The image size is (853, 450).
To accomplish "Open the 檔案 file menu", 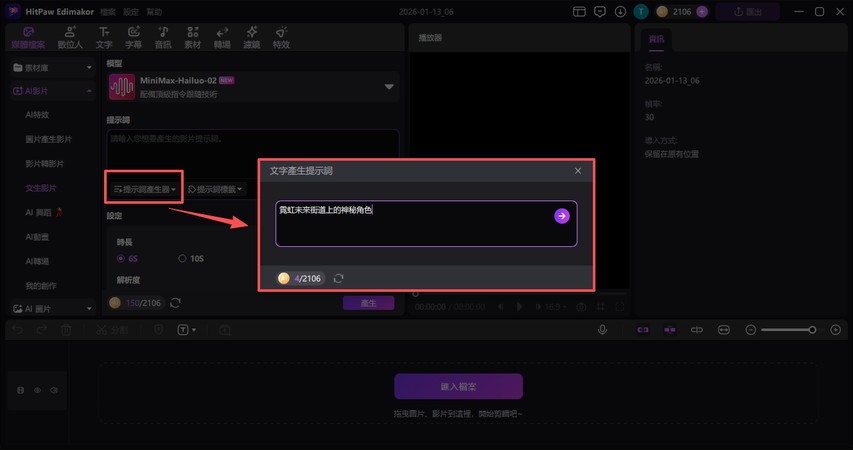I will (x=108, y=11).
